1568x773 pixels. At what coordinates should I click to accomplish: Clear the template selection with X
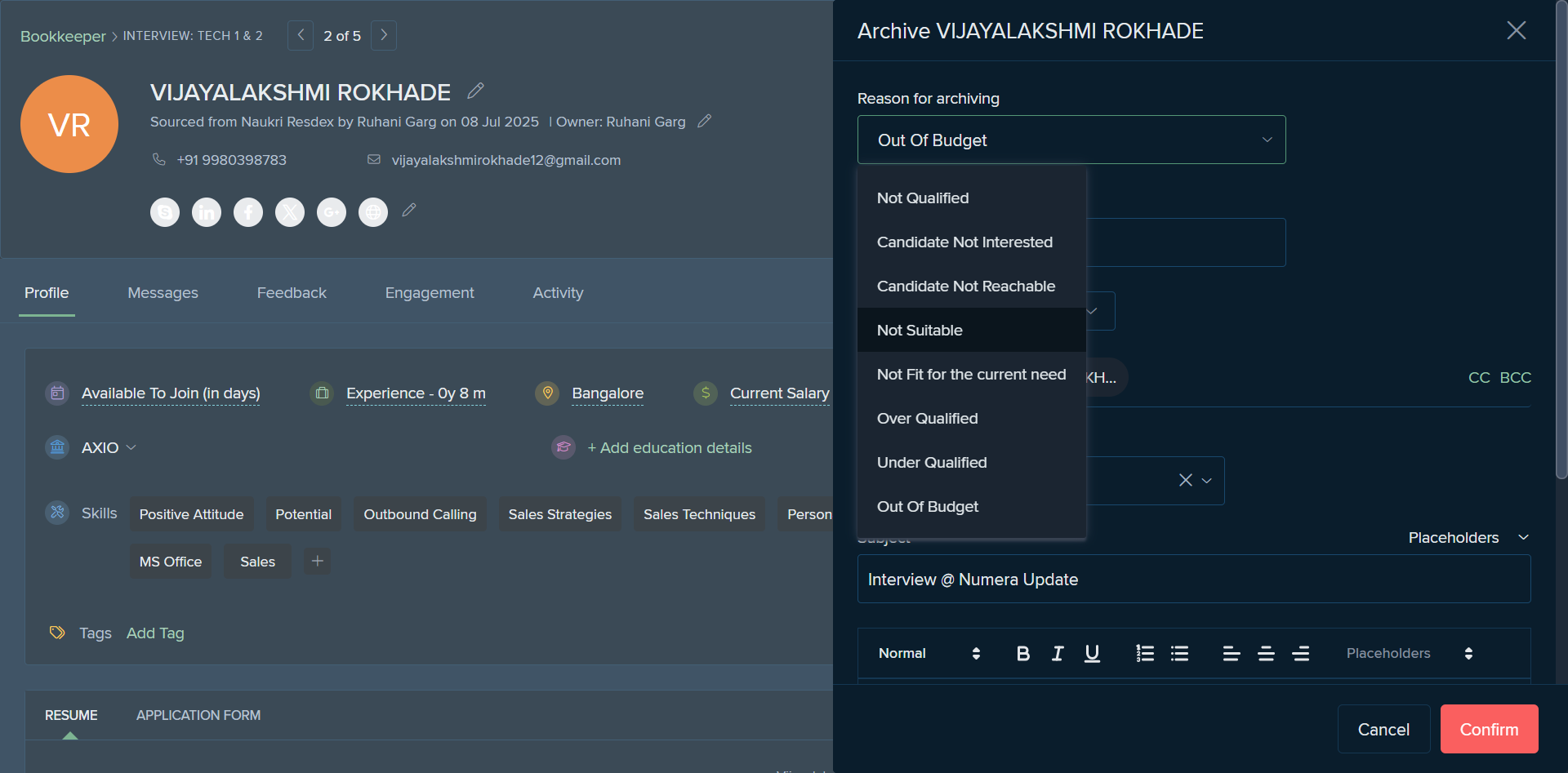[1186, 480]
